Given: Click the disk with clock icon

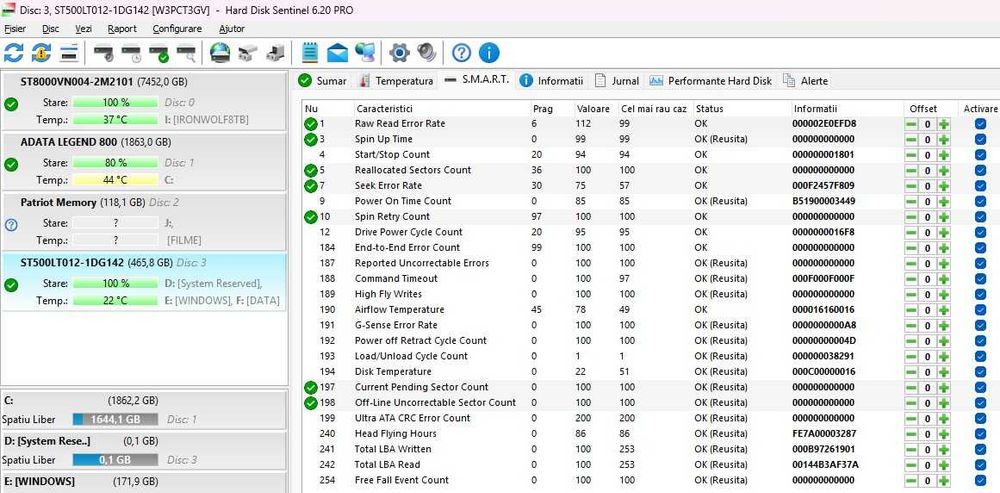Looking at the screenshot, I should [x=131, y=53].
